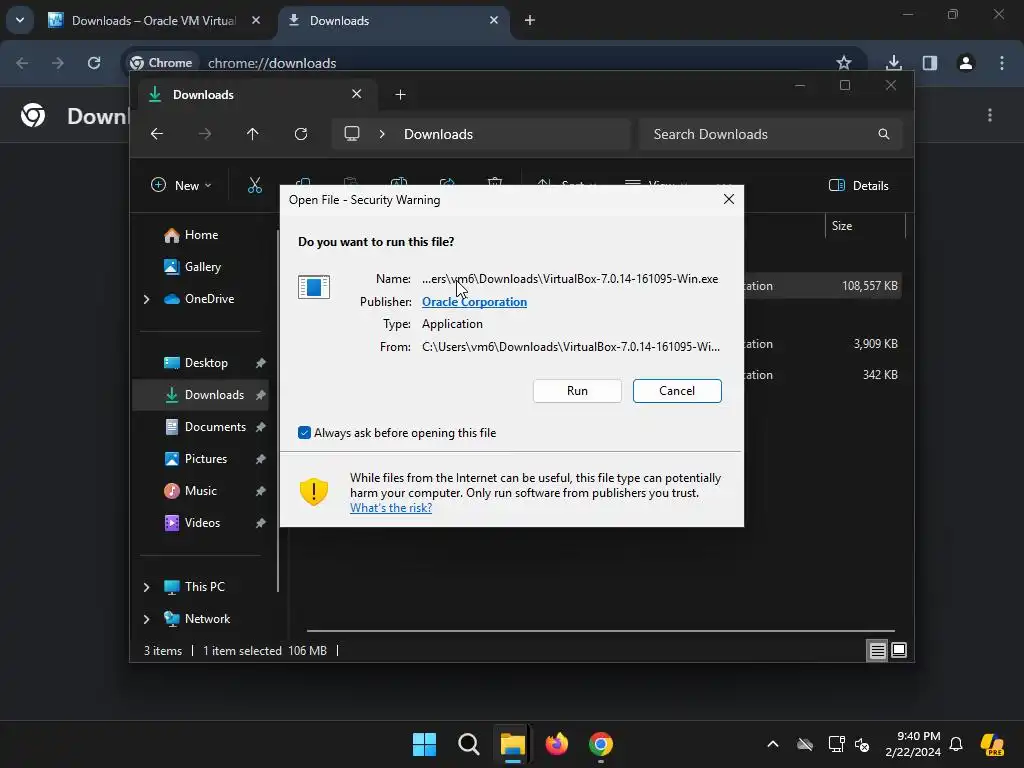Image resolution: width=1024 pixels, height=768 pixels.
Task: Uncheck Always ask before opening this file
Action: 304,432
